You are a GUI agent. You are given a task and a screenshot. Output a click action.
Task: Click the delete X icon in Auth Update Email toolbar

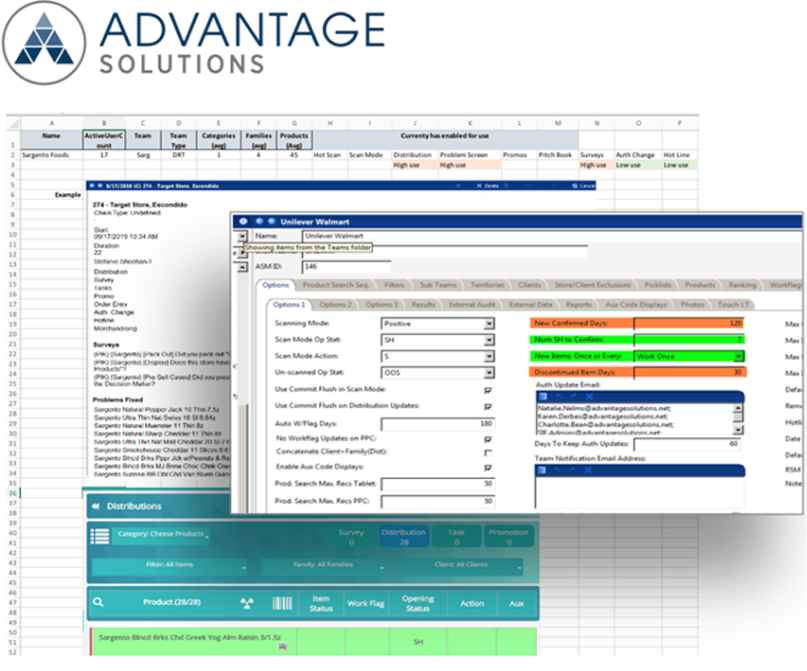pyautogui.click(x=589, y=396)
